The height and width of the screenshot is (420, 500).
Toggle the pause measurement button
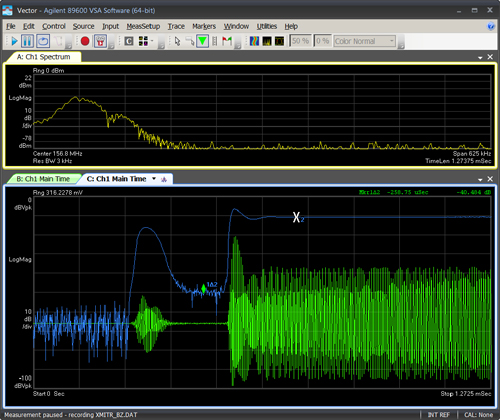click(27, 41)
